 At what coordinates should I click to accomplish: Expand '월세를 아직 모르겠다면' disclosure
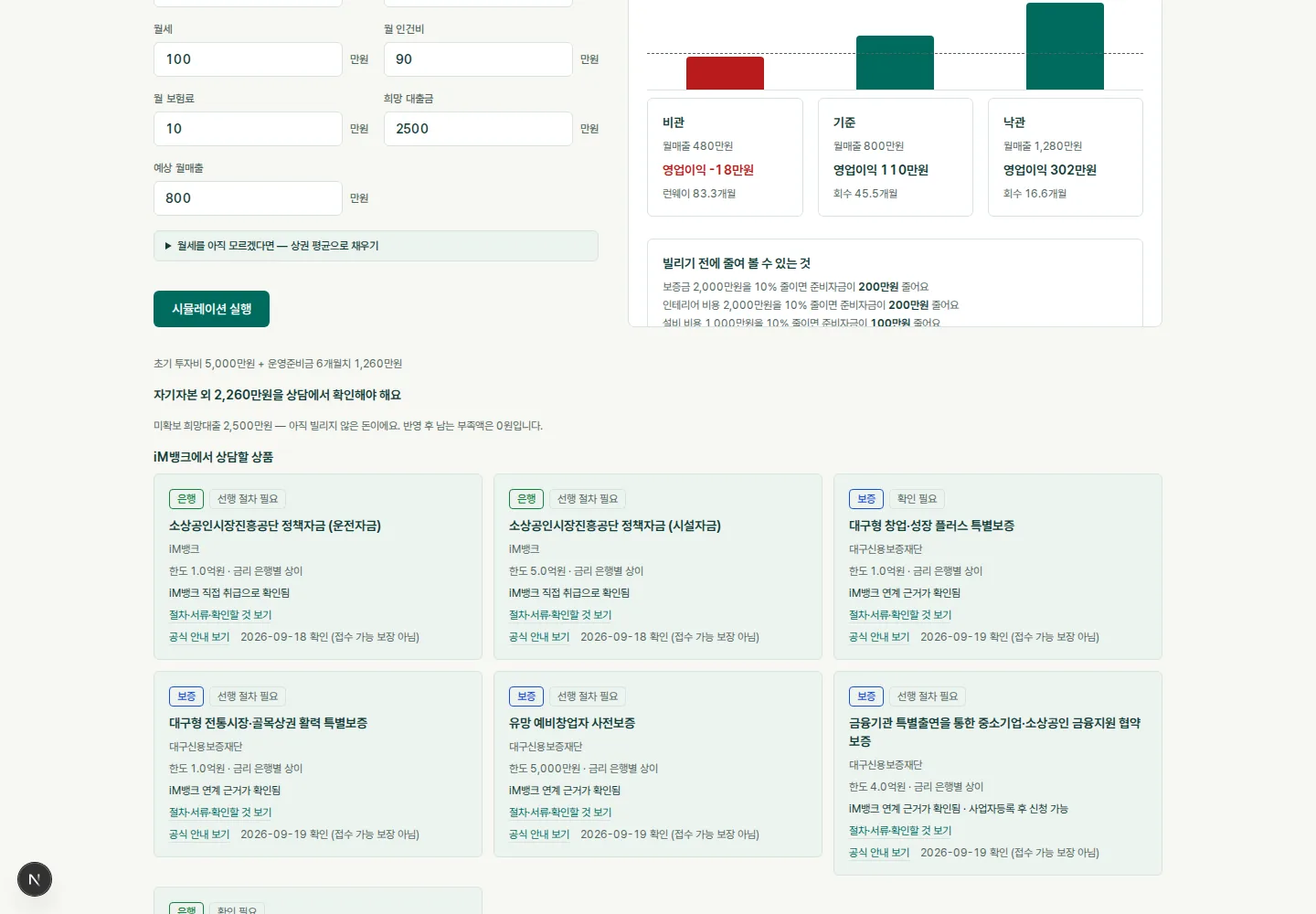click(x=376, y=246)
